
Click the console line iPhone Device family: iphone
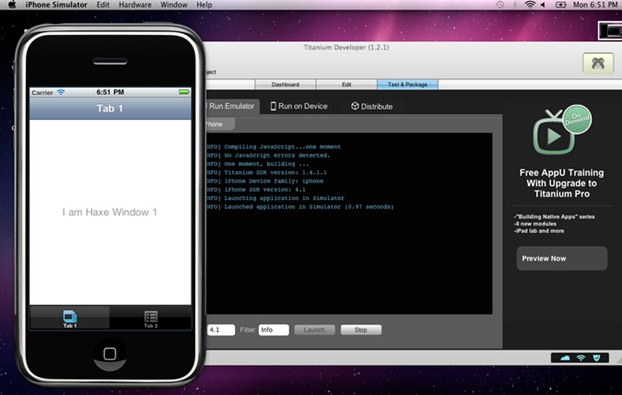tap(265, 181)
